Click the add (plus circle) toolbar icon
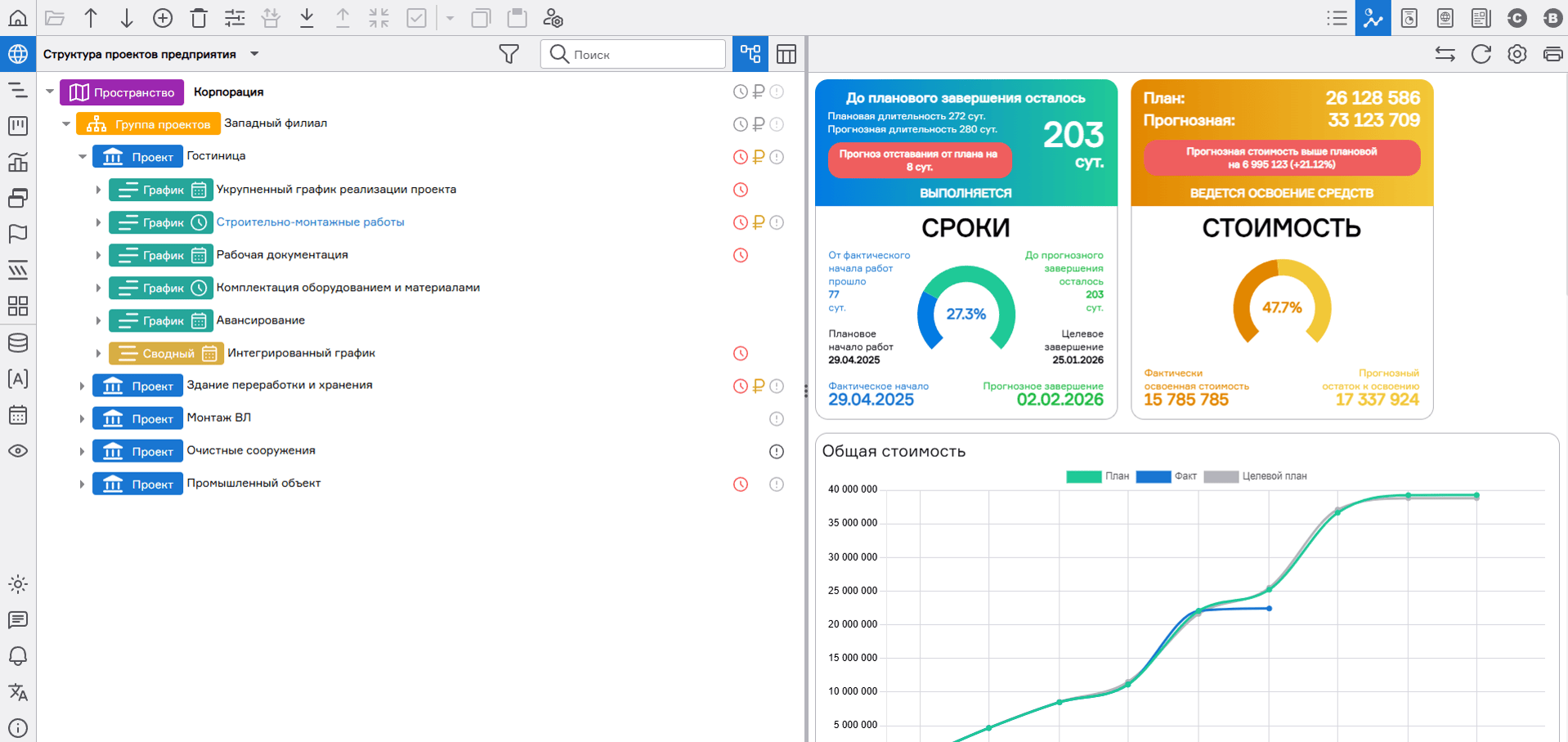This screenshot has width=1568, height=742. [163, 18]
